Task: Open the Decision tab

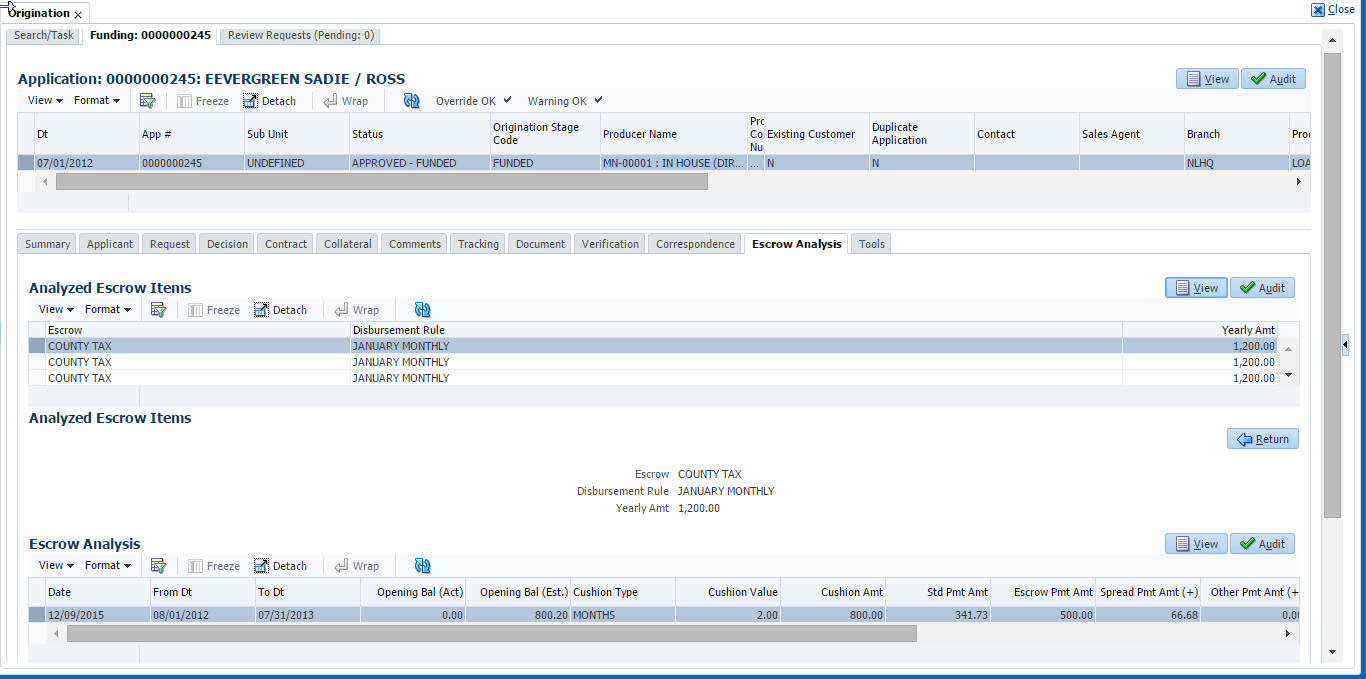Action: click(x=227, y=244)
